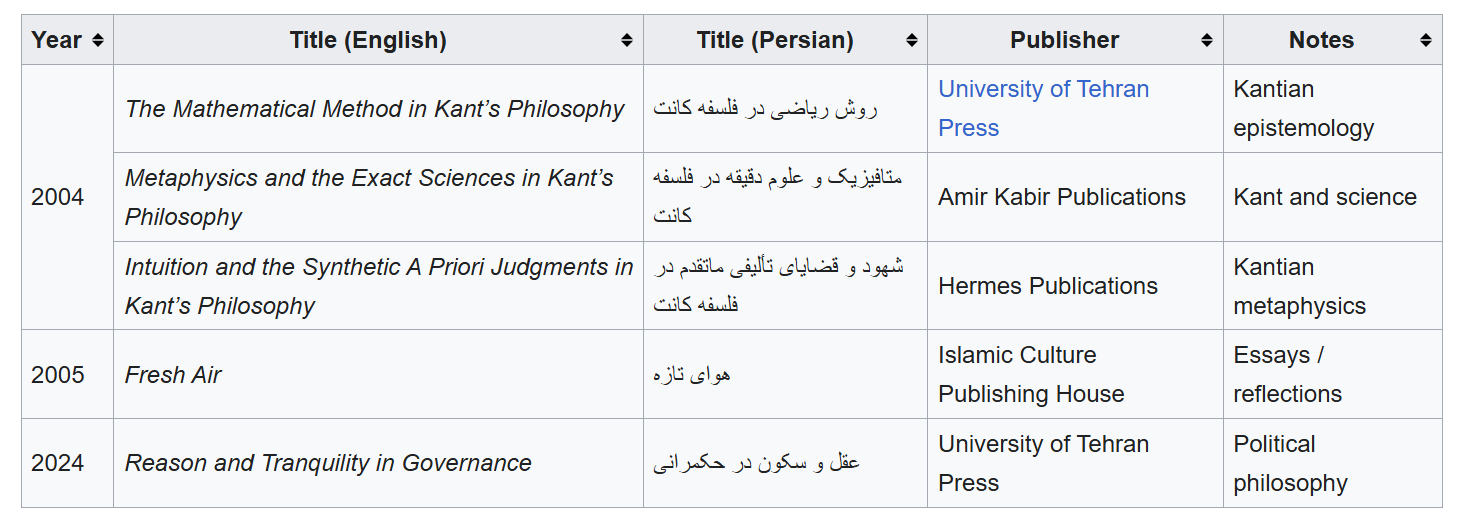Select the 'Islamic Culture Publishing House' cell
The image size is (1465, 532).
click(1030, 375)
